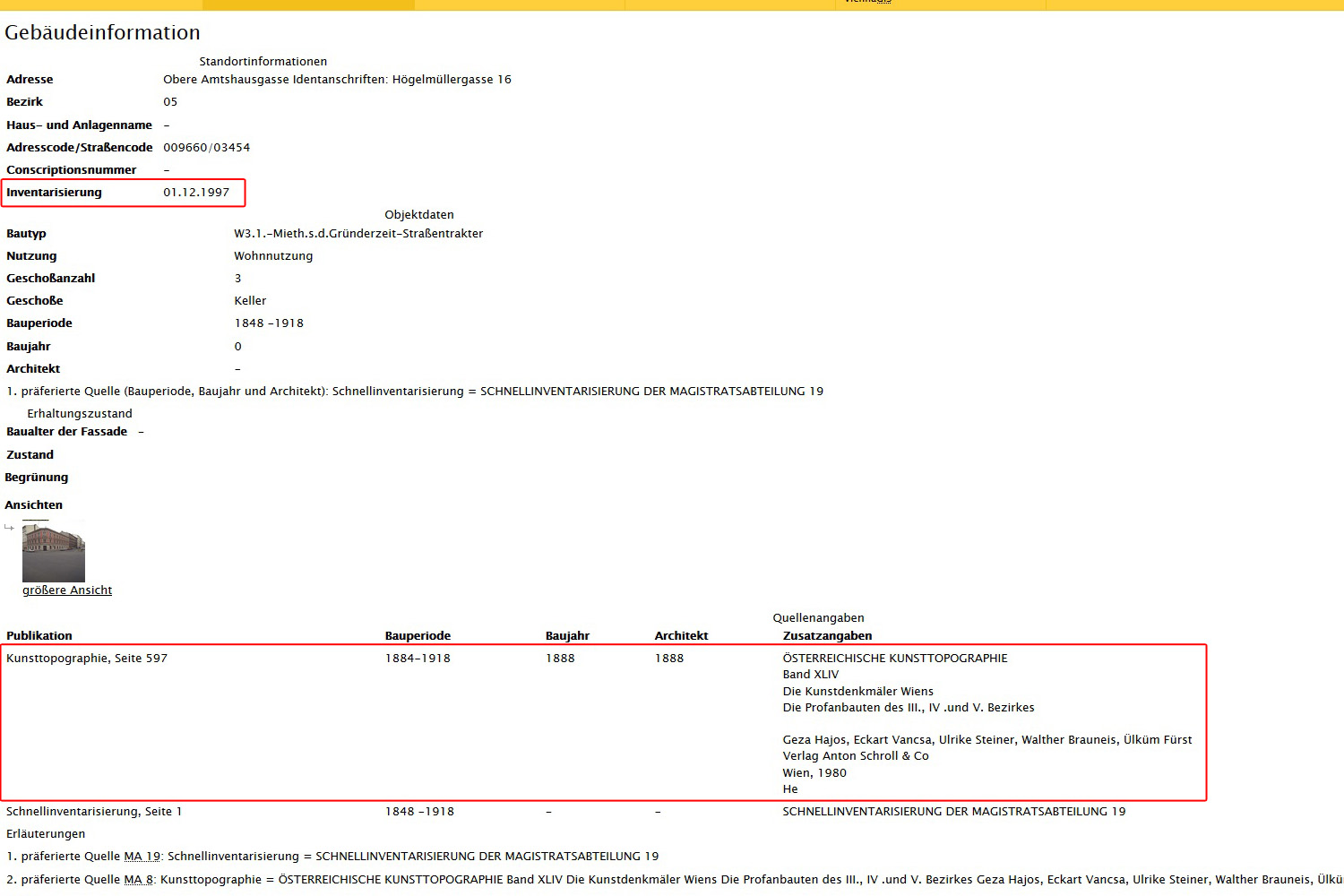1344x896 pixels.
Task: Click the 'Baujahr' label in Objektdaten
Action: point(28,346)
